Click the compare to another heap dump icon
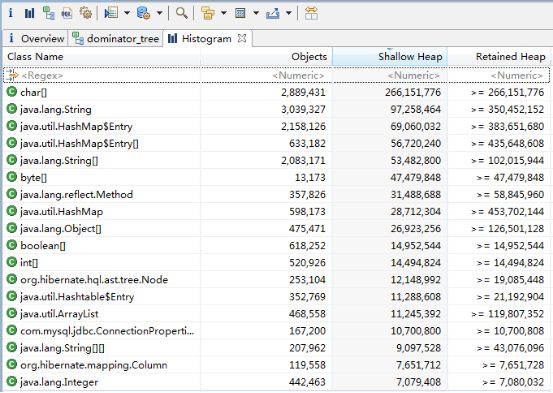The height and width of the screenshot is (393, 553). point(311,13)
